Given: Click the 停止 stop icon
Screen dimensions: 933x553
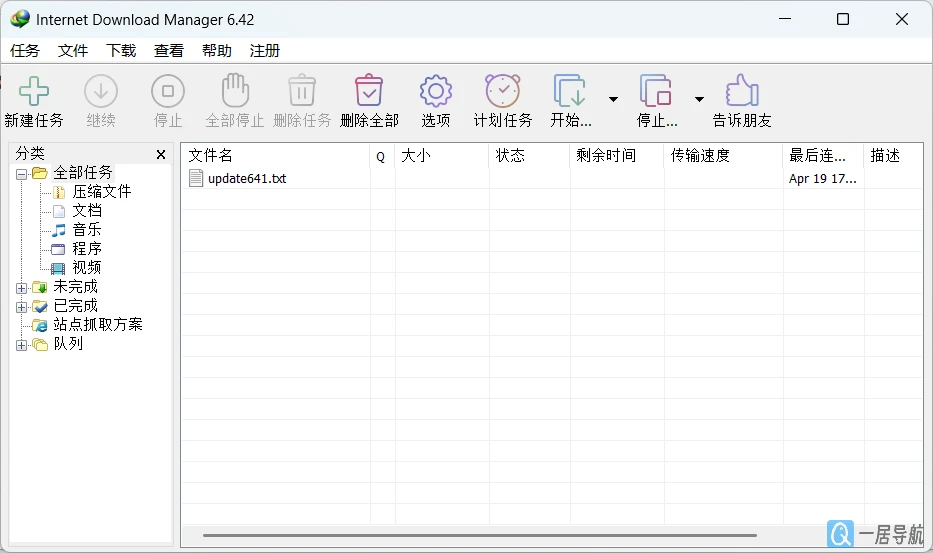Looking at the screenshot, I should [x=168, y=91].
